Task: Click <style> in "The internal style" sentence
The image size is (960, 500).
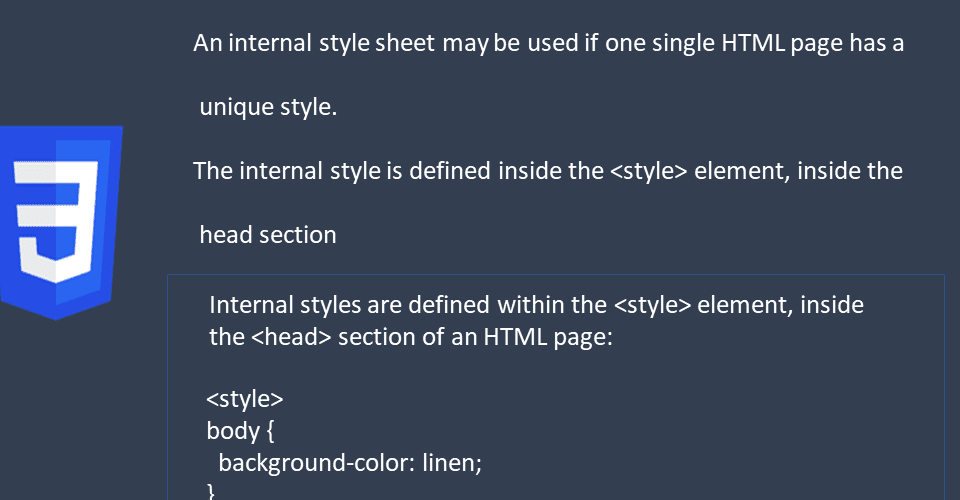Action: pyautogui.click(x=649, y=171)
